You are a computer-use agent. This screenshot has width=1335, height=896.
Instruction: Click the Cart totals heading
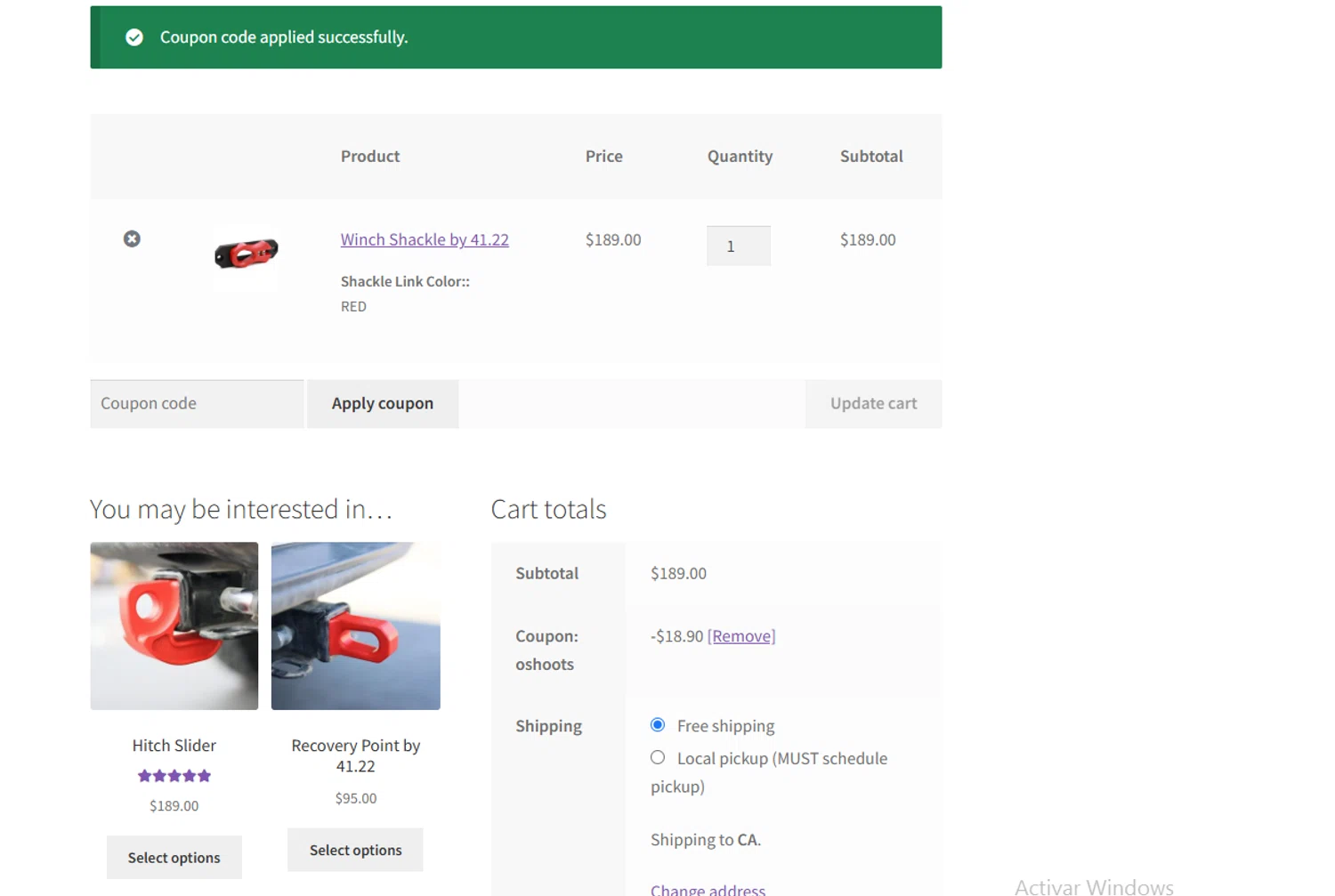click(548, 509)
